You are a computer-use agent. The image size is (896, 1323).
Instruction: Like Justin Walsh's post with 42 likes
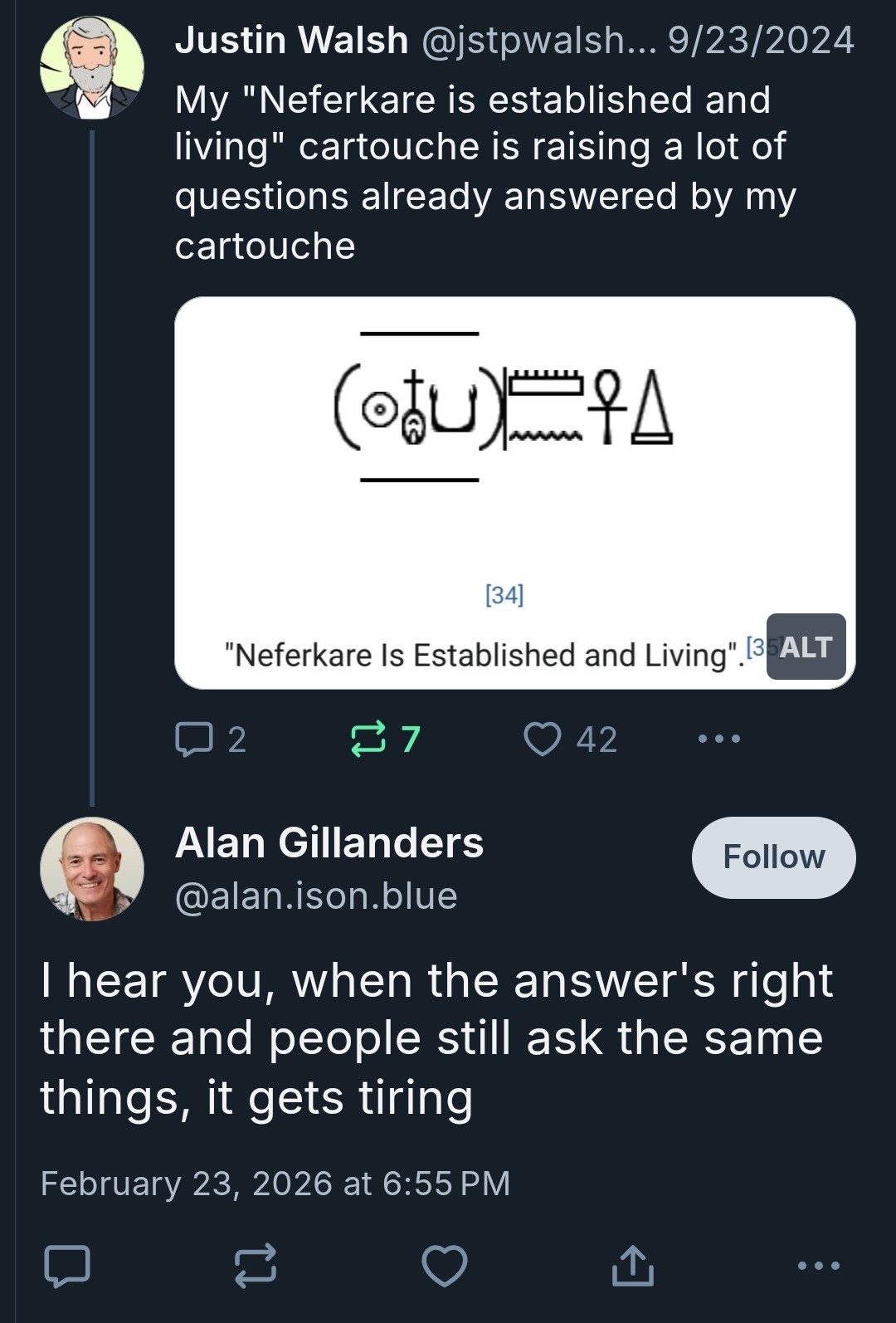coord(543,739)
